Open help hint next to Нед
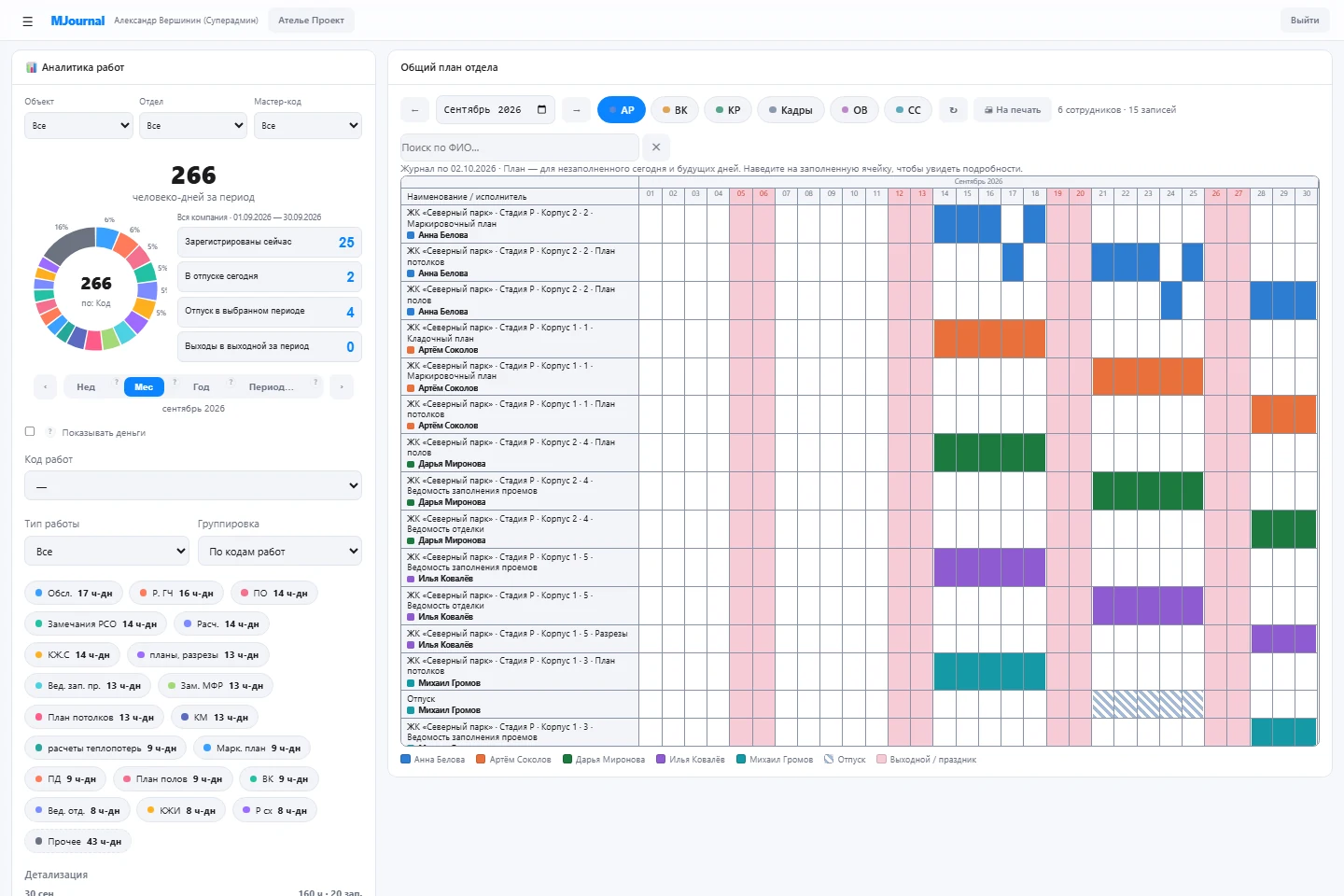Viewport: 1344px width, 896px height. click(116, 382)
